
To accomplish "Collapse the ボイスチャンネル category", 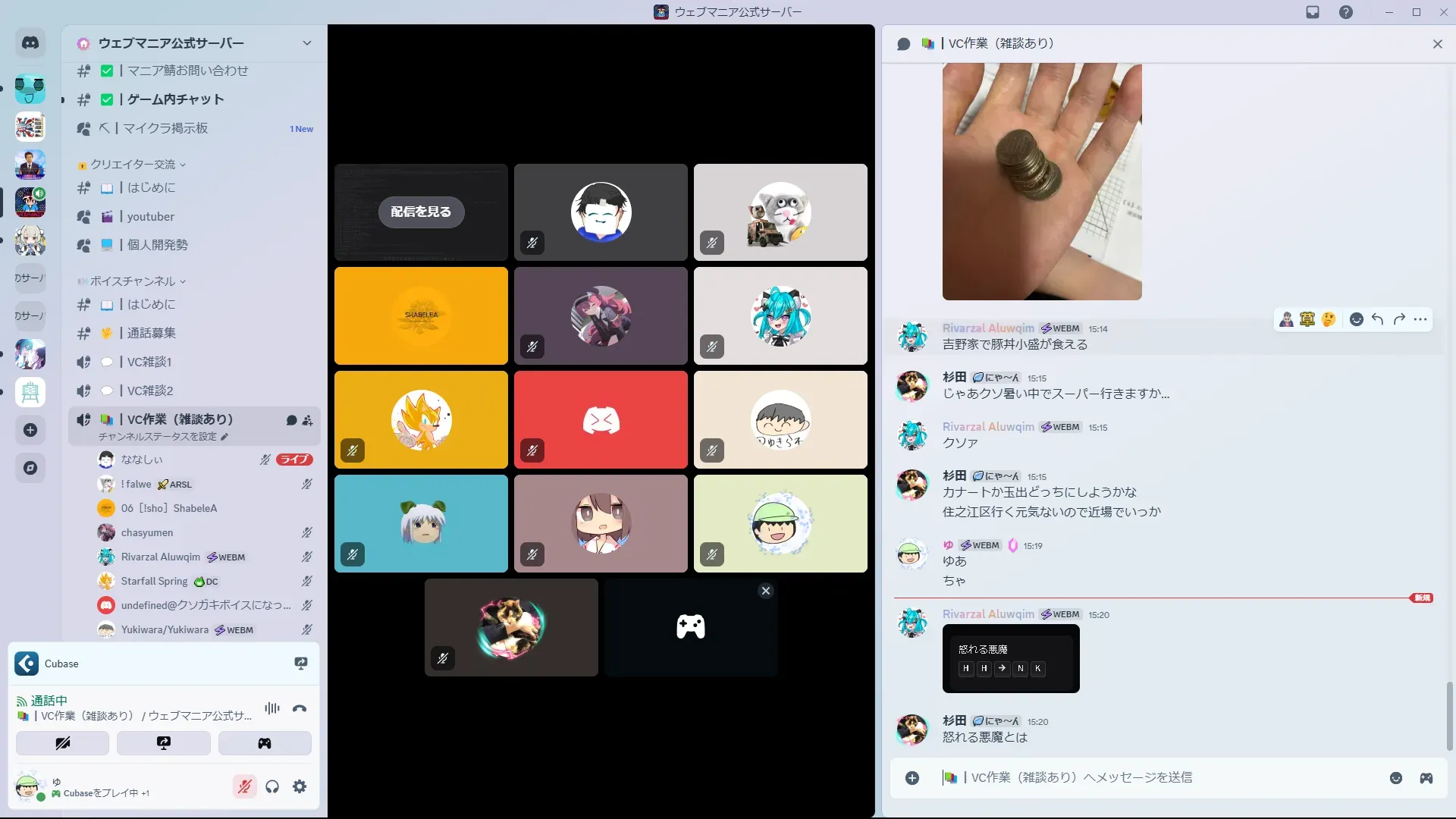I will 133,281.
